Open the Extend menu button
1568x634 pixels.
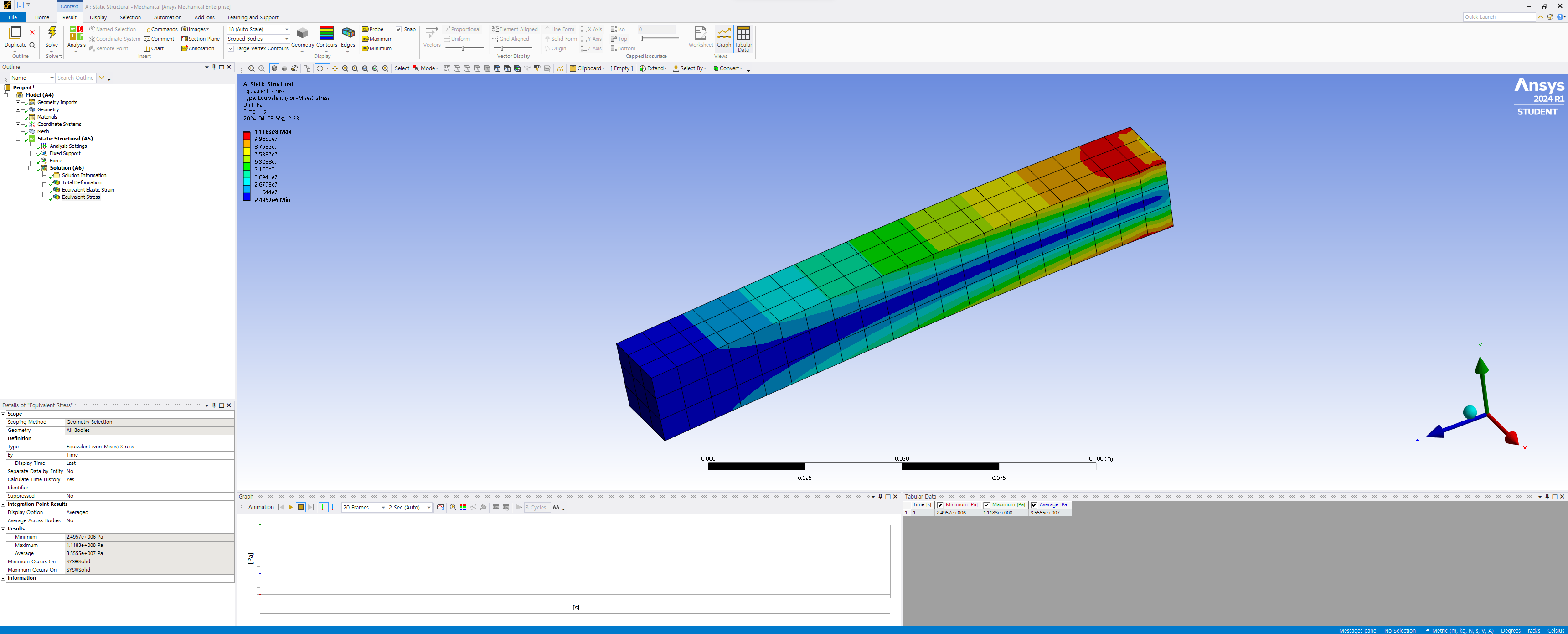[653, 69]
